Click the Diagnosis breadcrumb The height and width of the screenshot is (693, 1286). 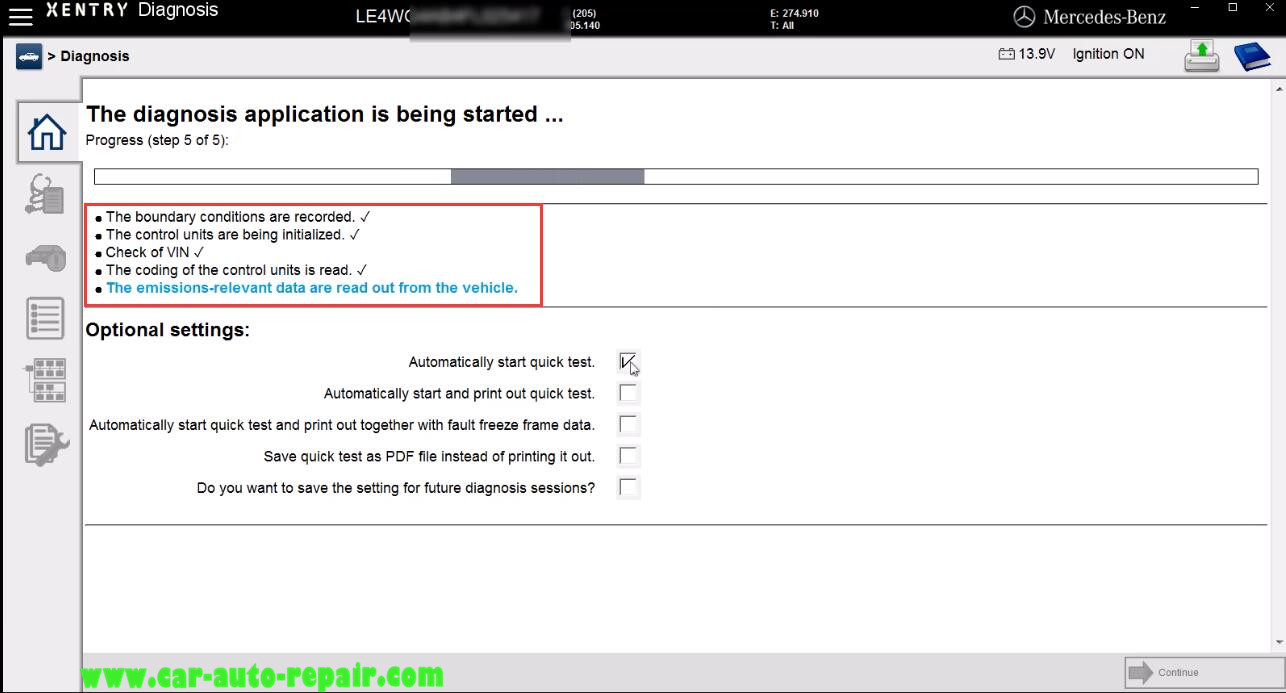click(x=95, y=56)
